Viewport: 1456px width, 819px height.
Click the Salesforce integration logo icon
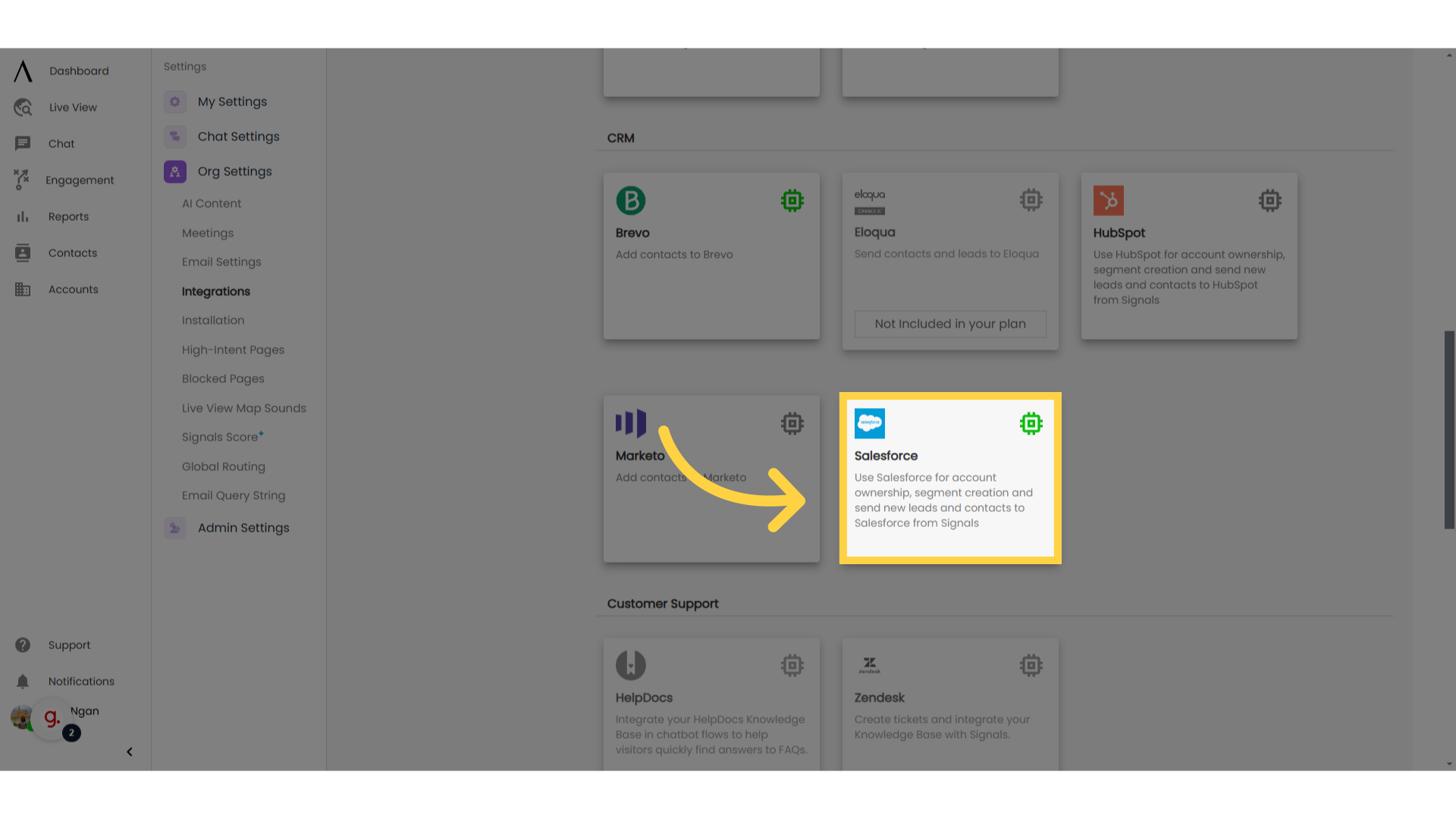[x=869, y=423]
